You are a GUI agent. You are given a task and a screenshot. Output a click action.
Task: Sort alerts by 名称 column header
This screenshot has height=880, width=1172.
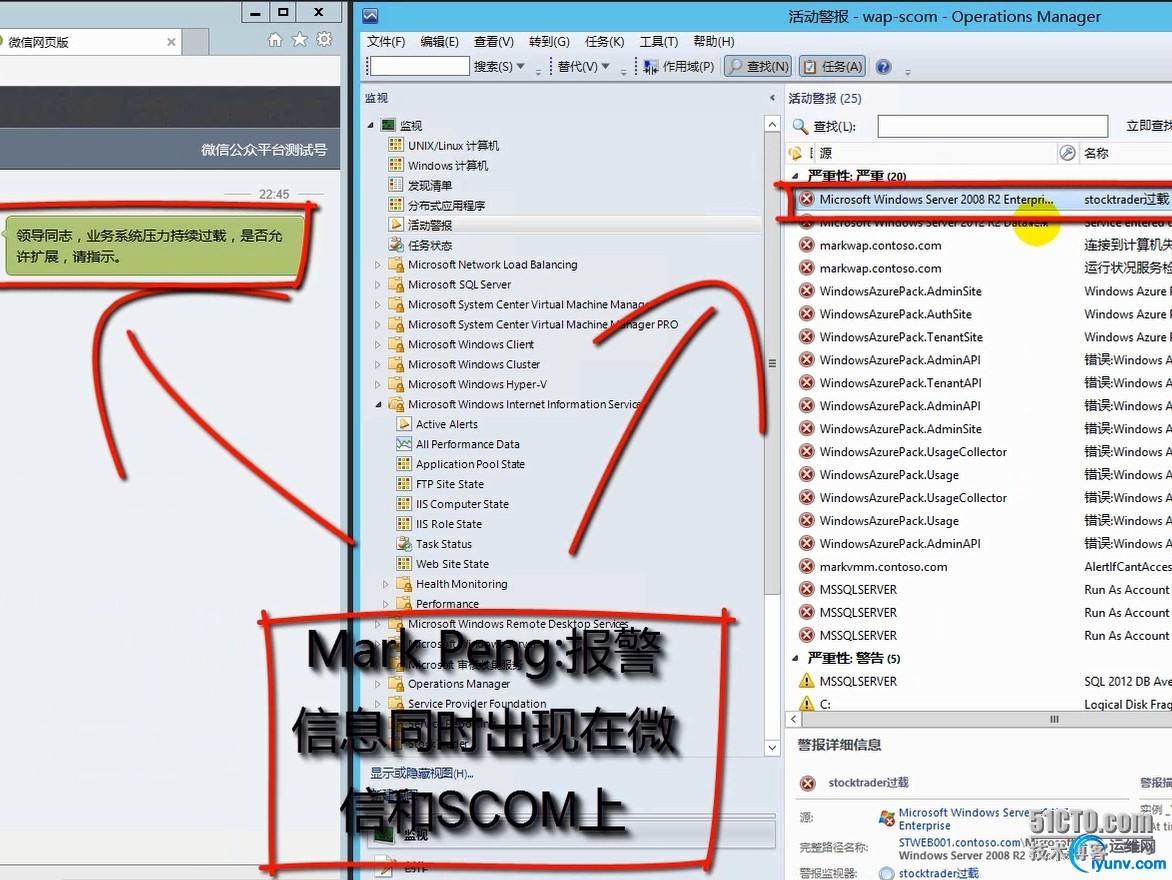pos(1097,153)
